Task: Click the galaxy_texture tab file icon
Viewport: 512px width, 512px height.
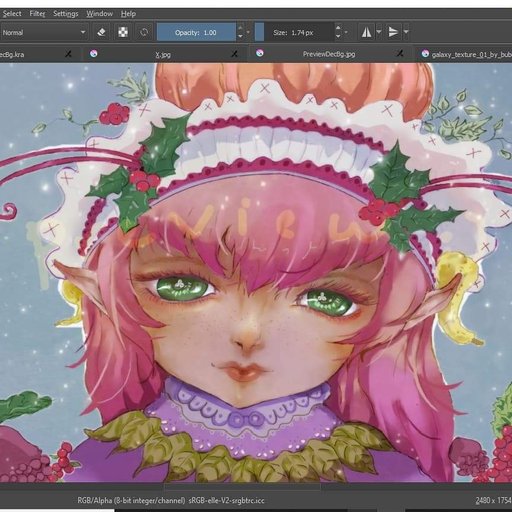Action: pyautogui.click(x=425, y=53)
